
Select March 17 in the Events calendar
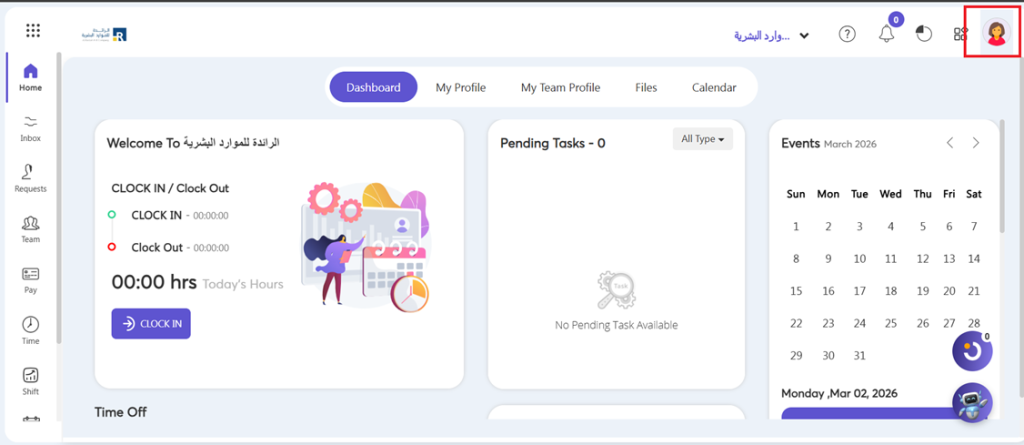pos(860,291)
